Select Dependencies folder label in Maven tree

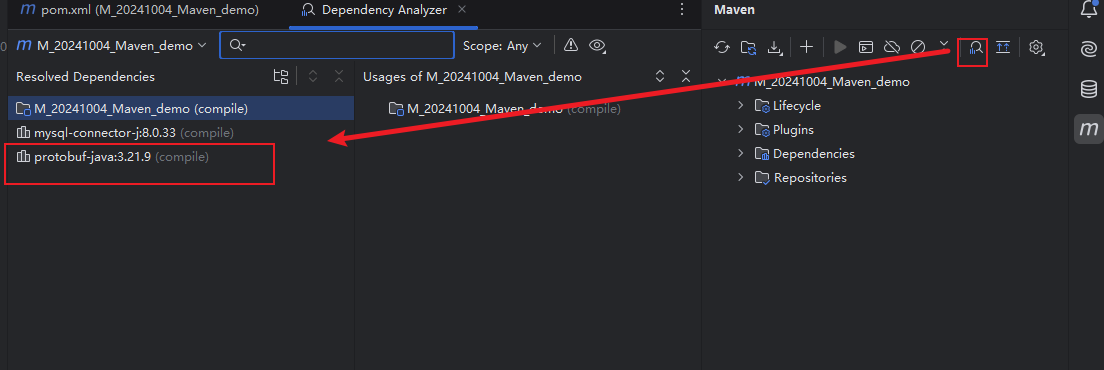pos(814,153)
